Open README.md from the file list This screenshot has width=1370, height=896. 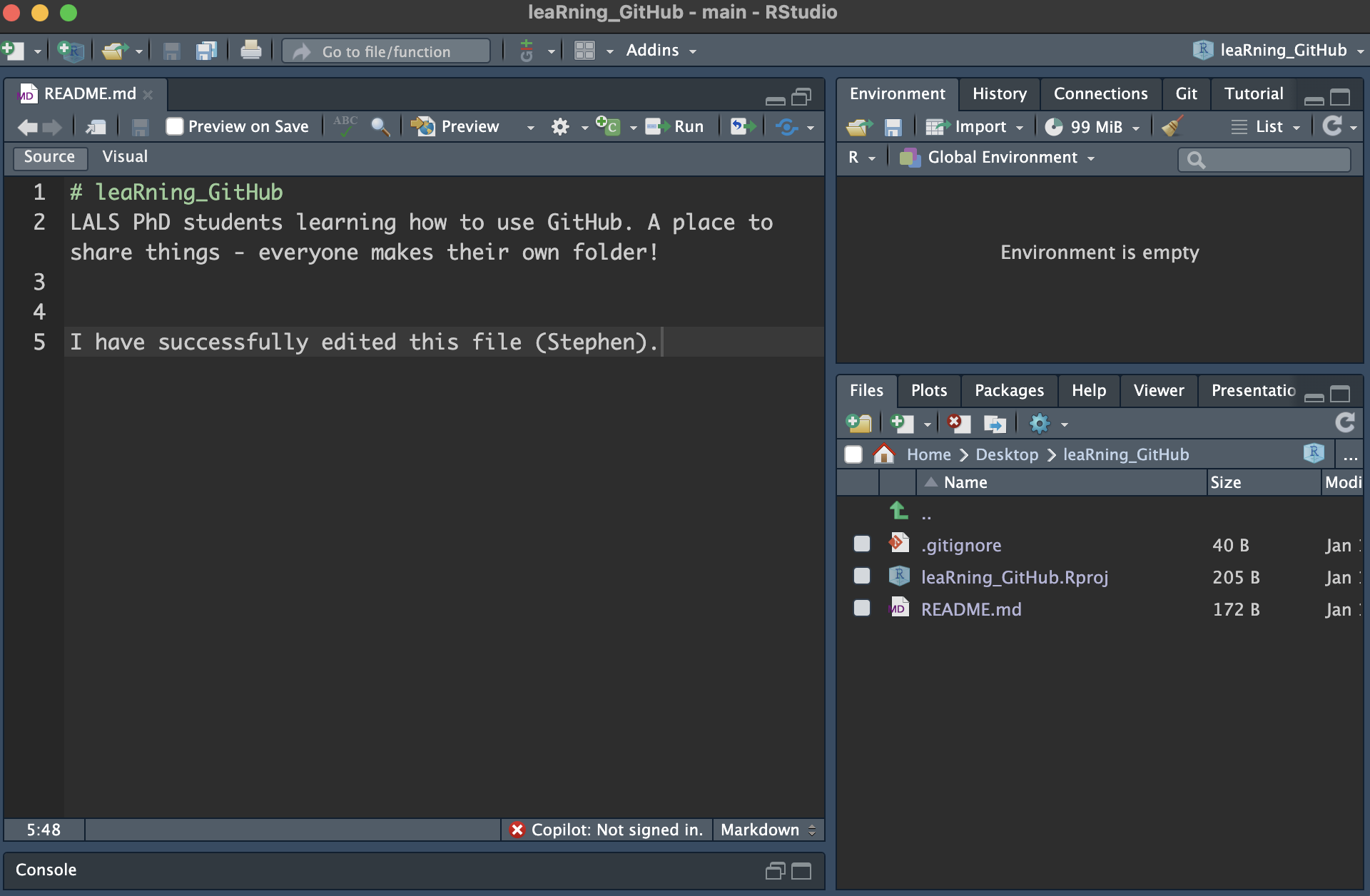(x=970, y=609)
